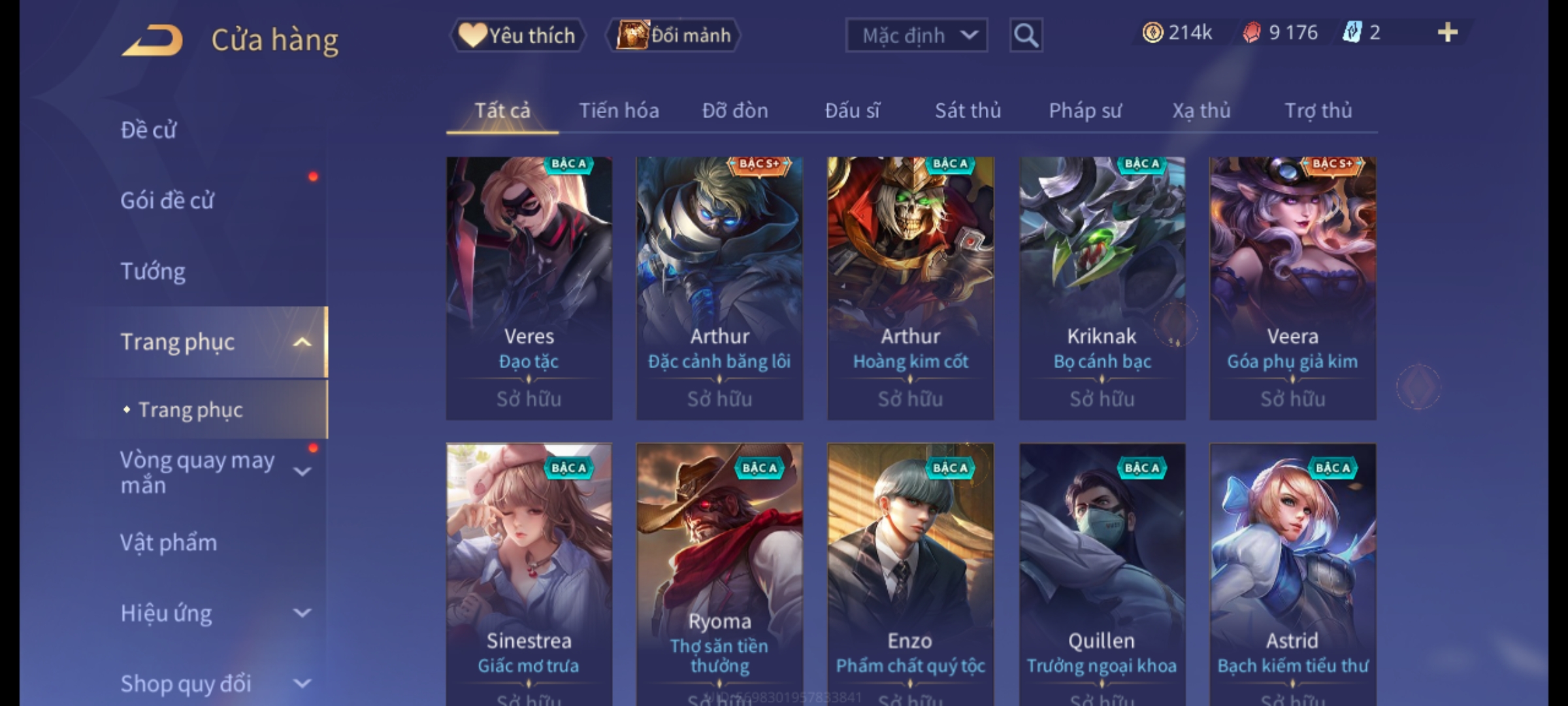
Task: Select the Veera Góa phụ giả kim skin
Action: [1292, 288]
